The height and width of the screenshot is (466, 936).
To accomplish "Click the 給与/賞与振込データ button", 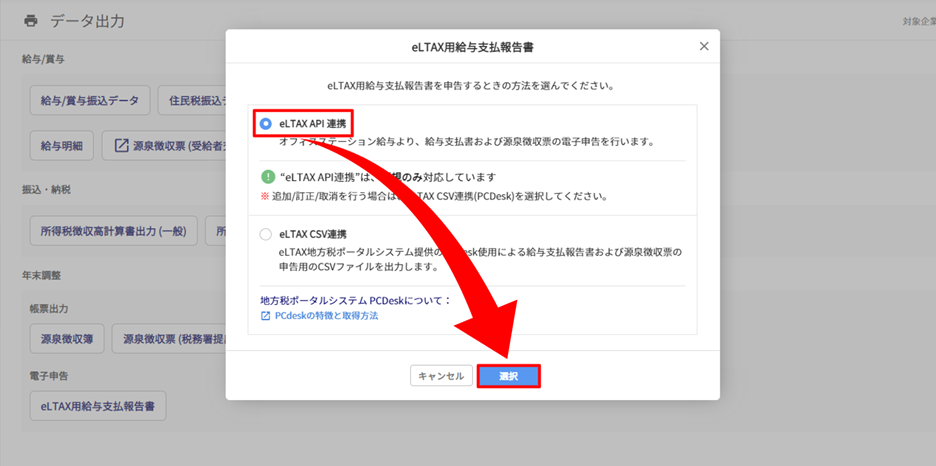I will point(90,100).
